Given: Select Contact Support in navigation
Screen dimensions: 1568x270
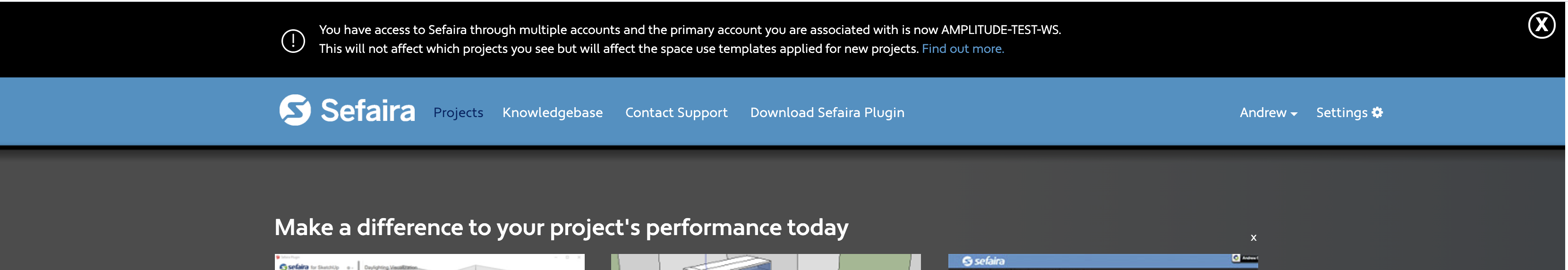Looking at the screenshot, I should pyautogui.click(x=676, y=112).
